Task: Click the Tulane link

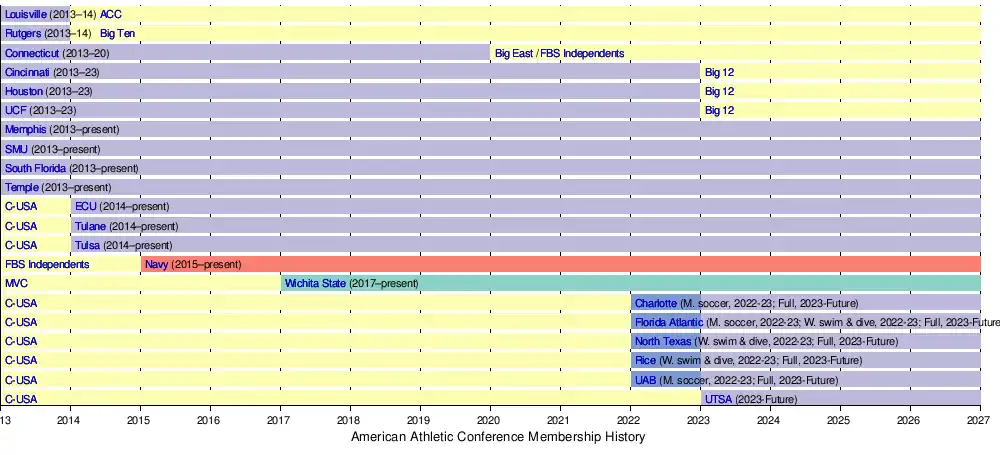Action: click(90, 226)
